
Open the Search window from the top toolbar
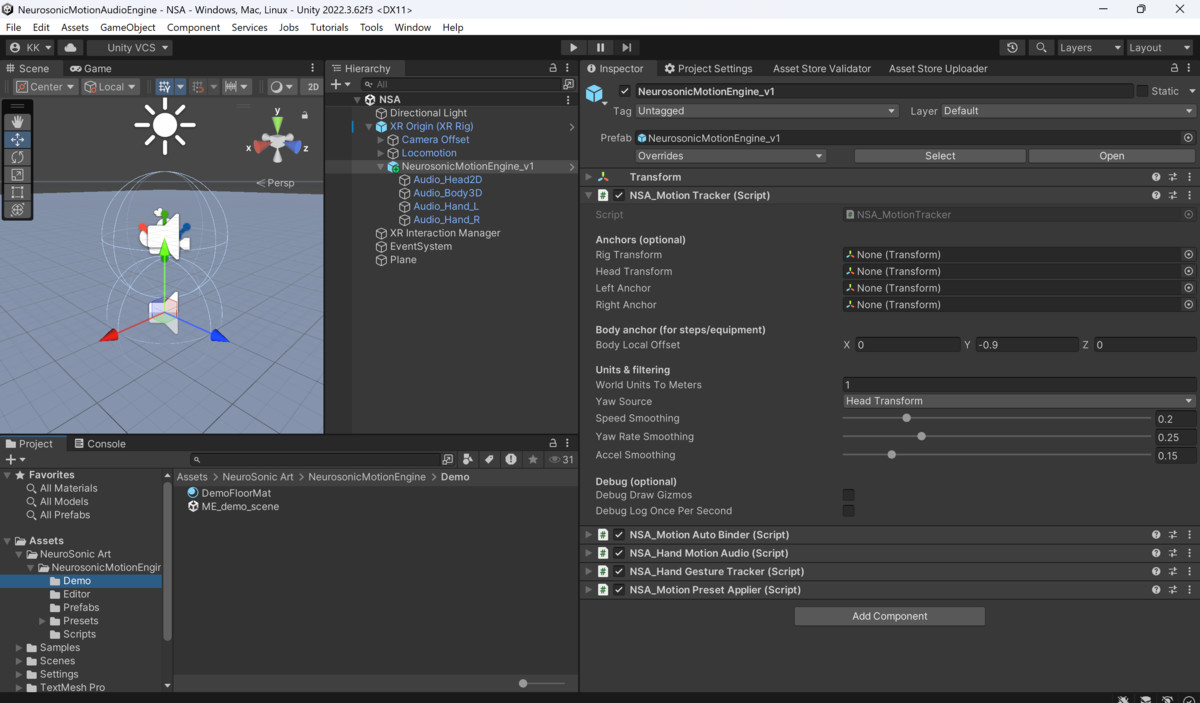[1040, 47]
